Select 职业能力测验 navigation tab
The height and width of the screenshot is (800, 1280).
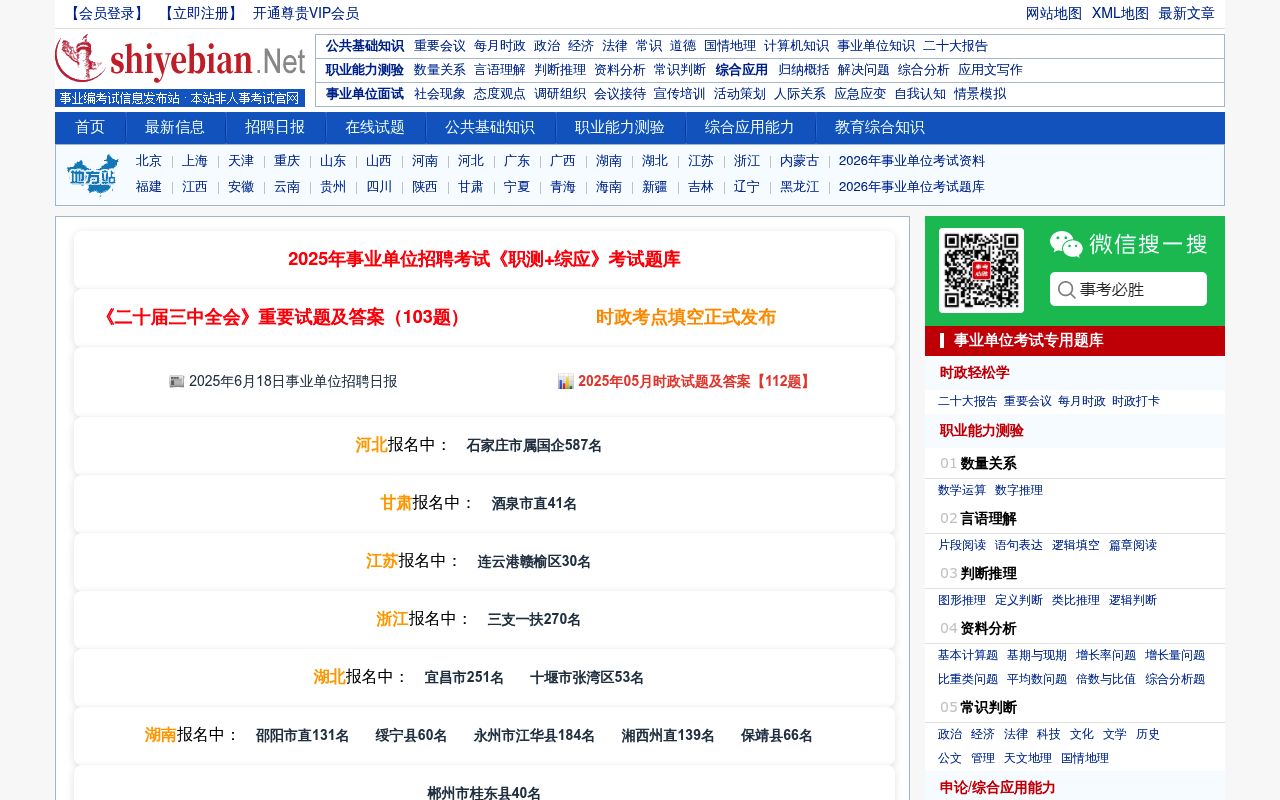pyautogui.click(x=620, y=128)
